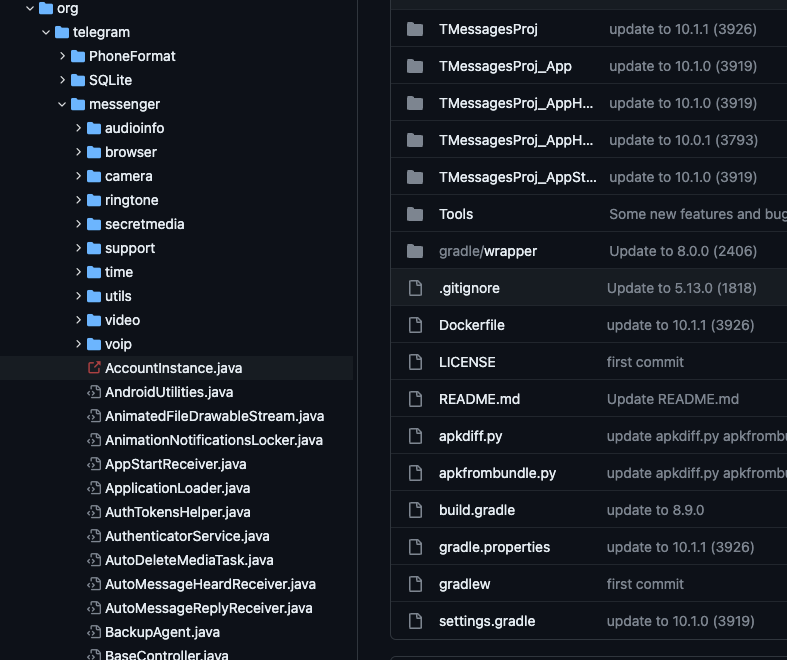This screenshot has height=660, width=787.
Task: Click the messenger folder icon in tree
Action: pos(78,104)
